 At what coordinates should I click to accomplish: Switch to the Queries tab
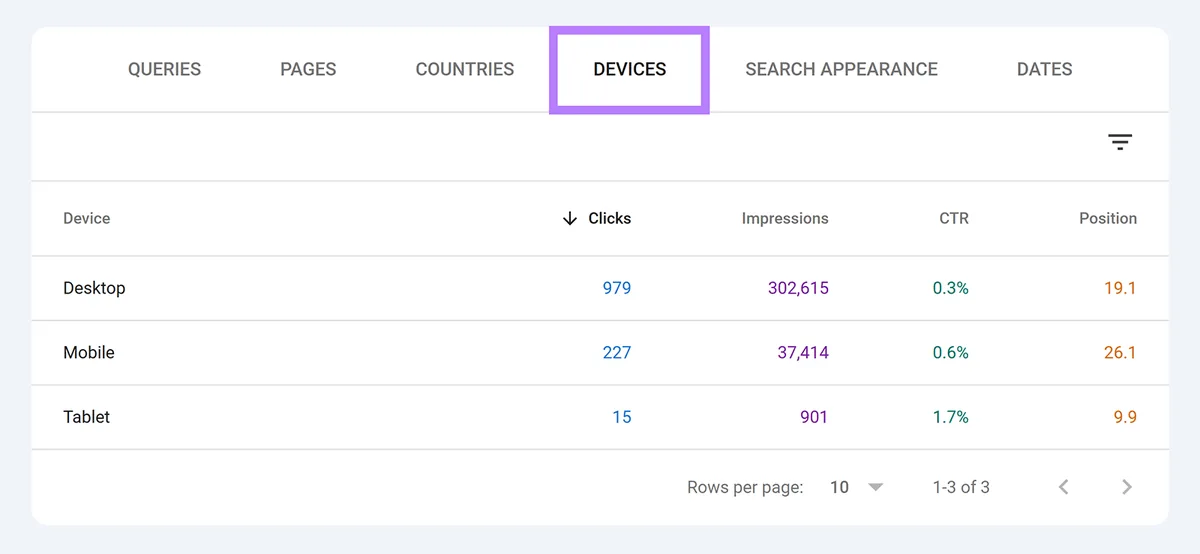(x=164, y=69)
